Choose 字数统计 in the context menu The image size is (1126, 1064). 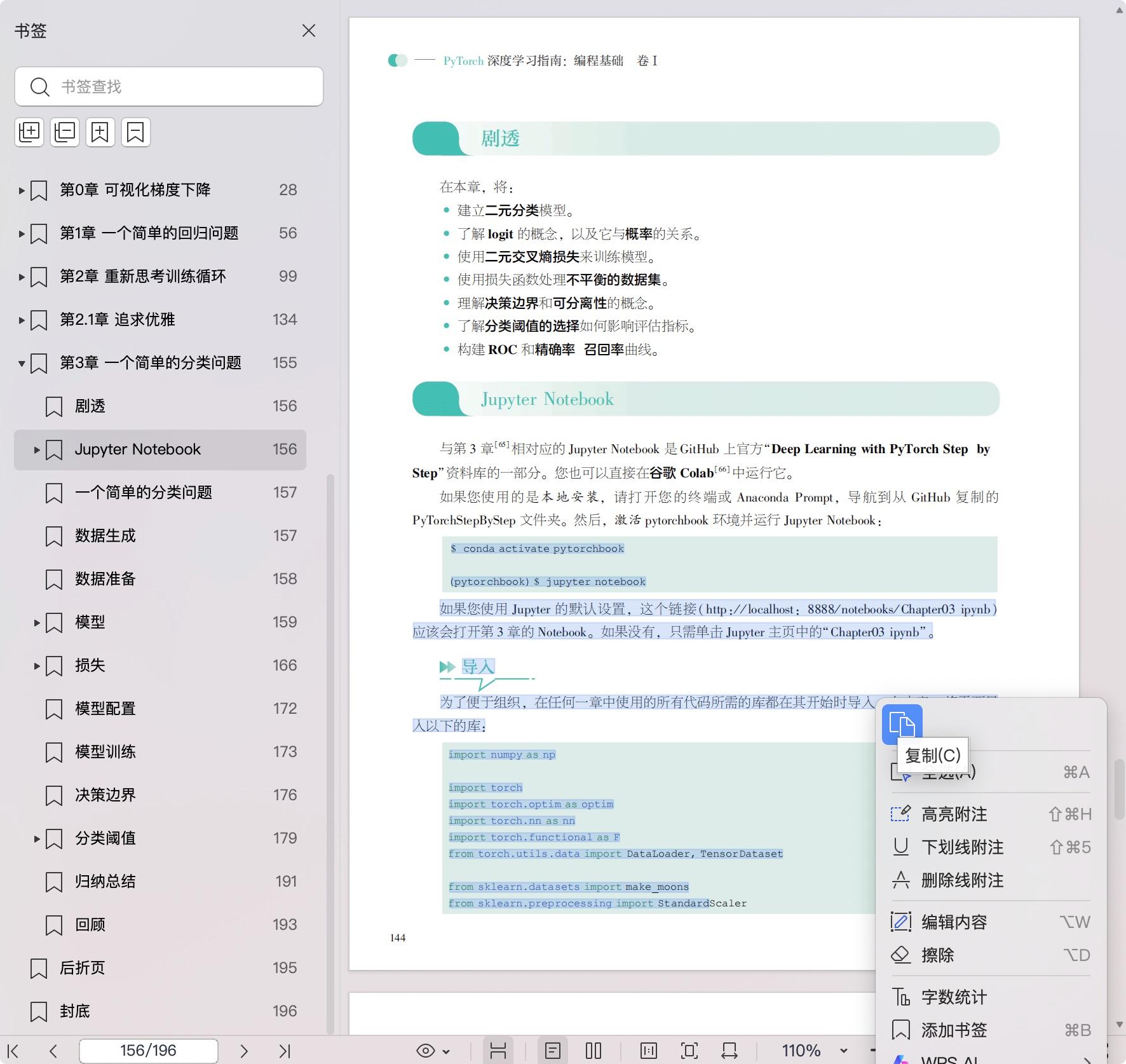[x=954, y=997]
